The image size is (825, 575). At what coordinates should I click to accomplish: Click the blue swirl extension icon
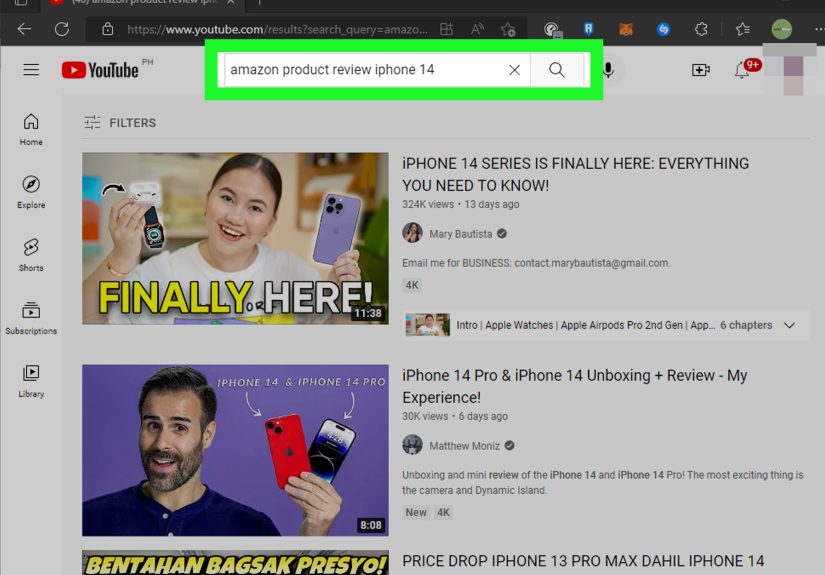tap(663, 29)
